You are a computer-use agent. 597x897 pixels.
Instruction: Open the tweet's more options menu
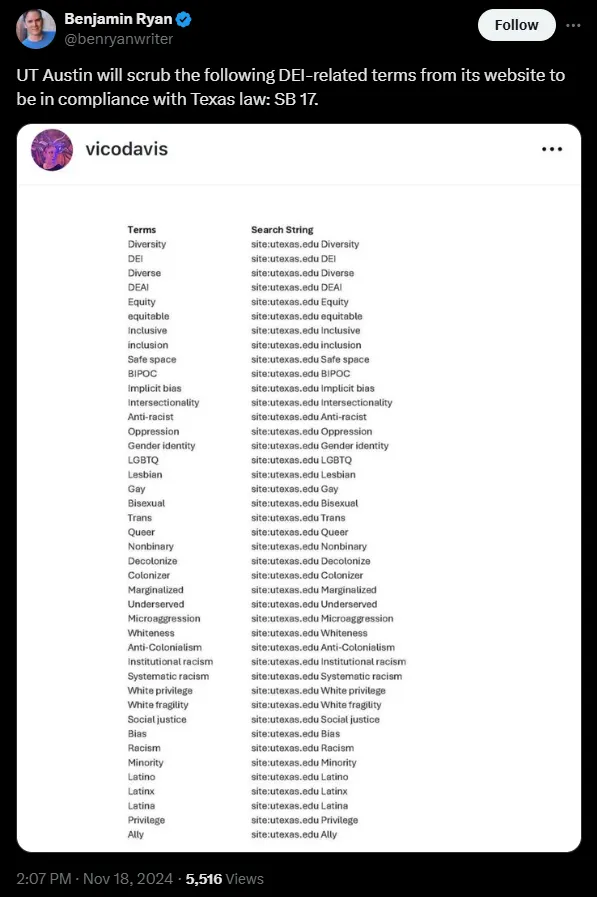click(x=573, y=25)
